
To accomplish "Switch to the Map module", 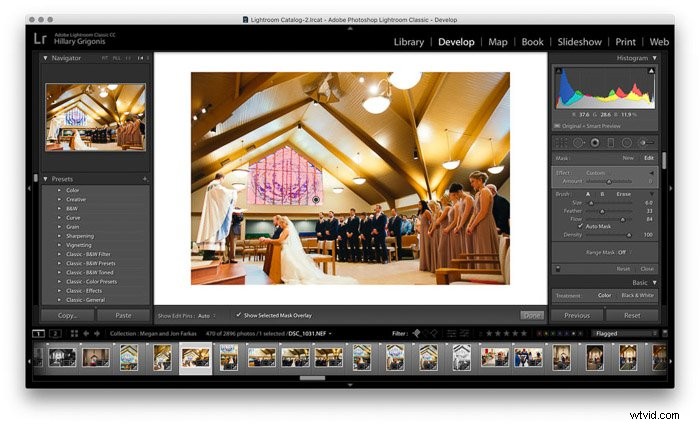I will pyautogui.click(x=498, y=42).
